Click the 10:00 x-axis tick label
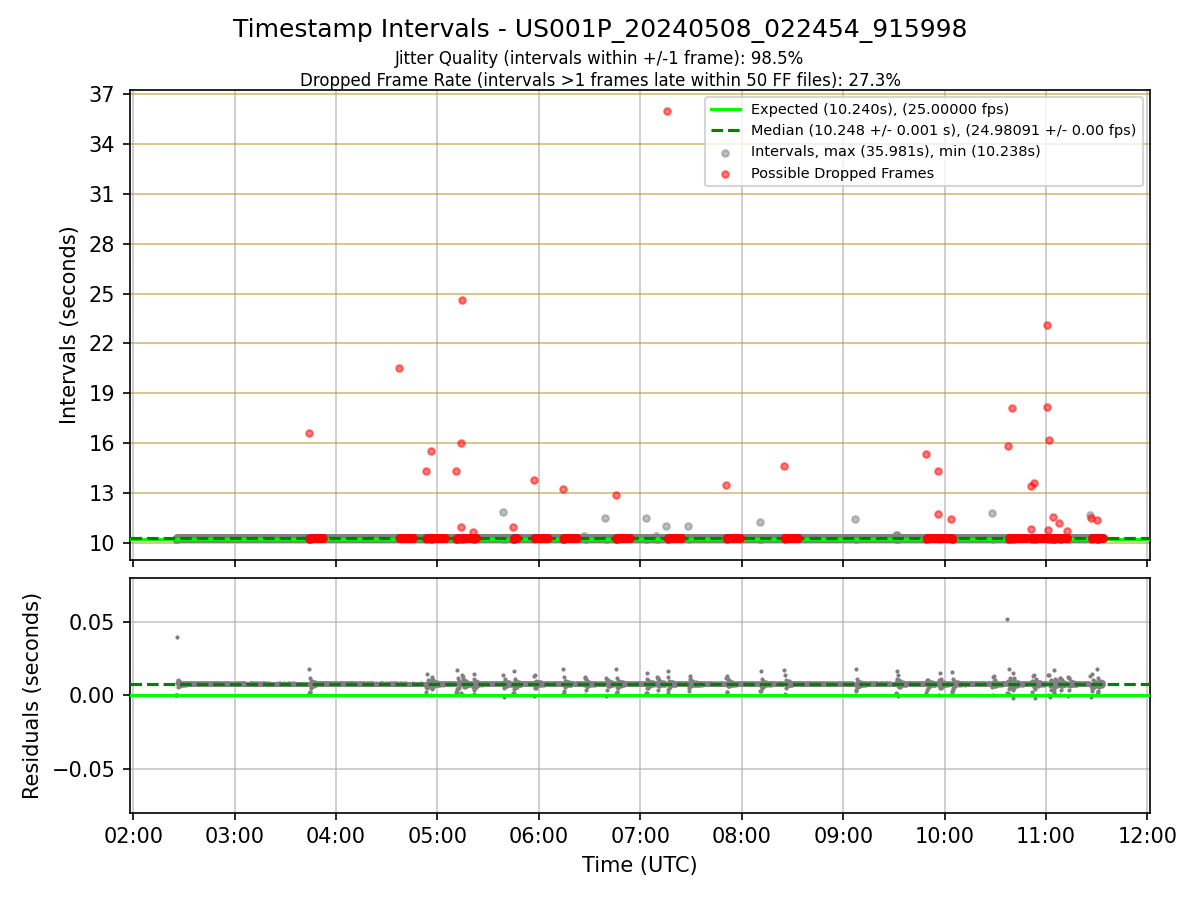 [945, 835]
